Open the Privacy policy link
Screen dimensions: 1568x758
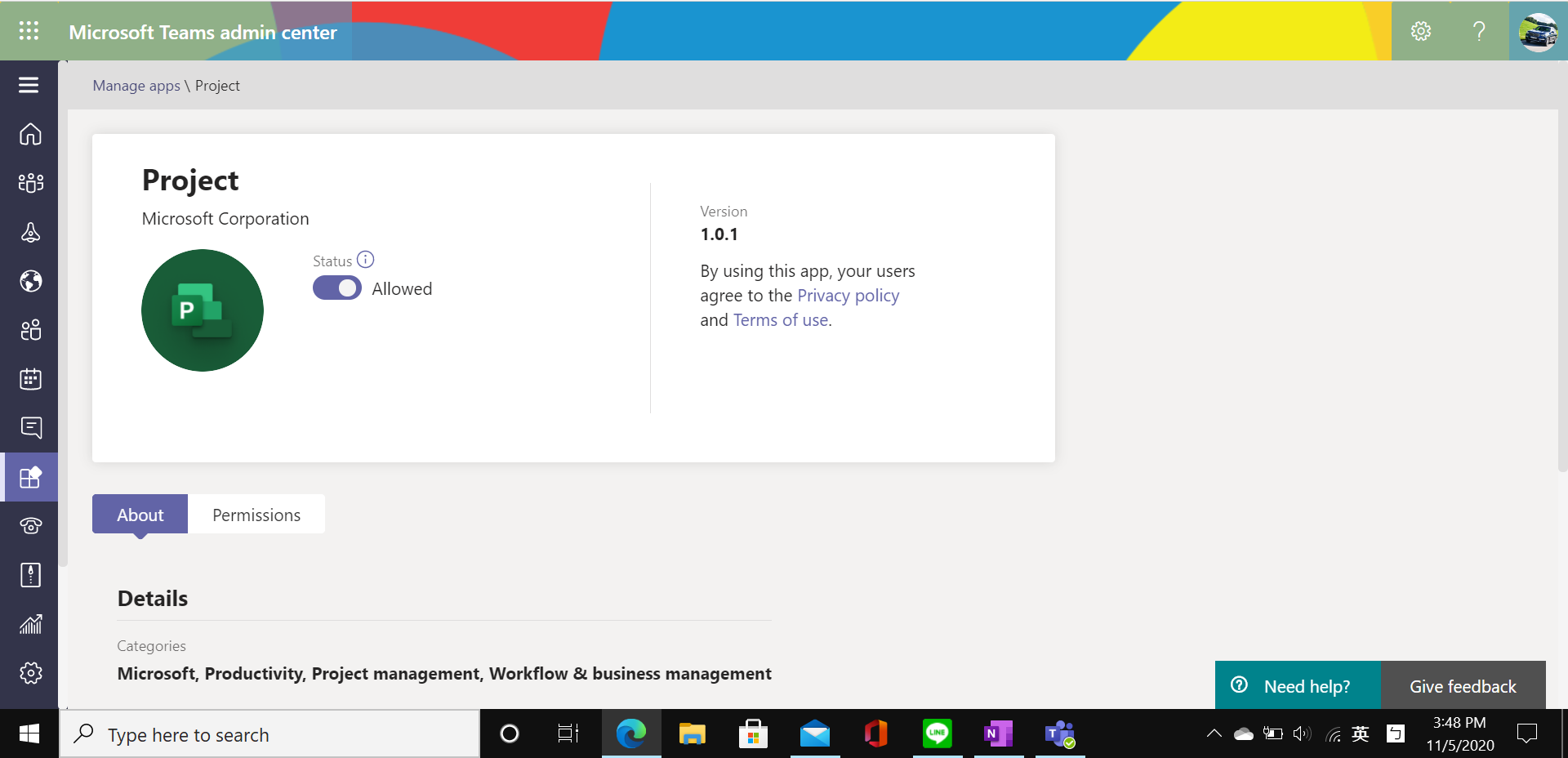849,296
